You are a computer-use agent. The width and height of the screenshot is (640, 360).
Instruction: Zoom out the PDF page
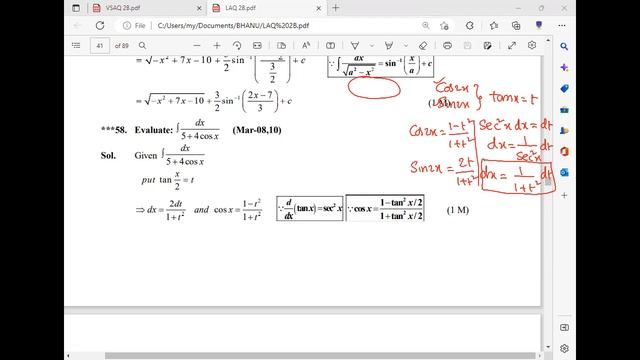197,46
